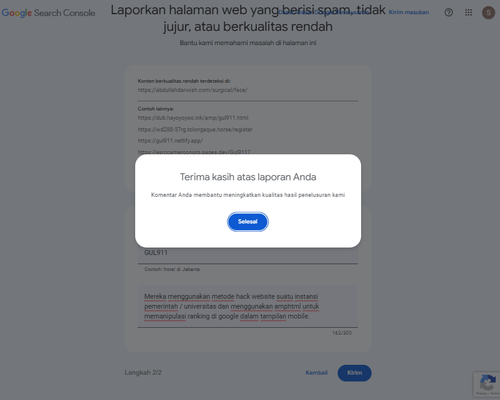Viewport: 500px width, 400px height.
Task: Click the Contoh lainnya label
Action: [x=156, y=109]
